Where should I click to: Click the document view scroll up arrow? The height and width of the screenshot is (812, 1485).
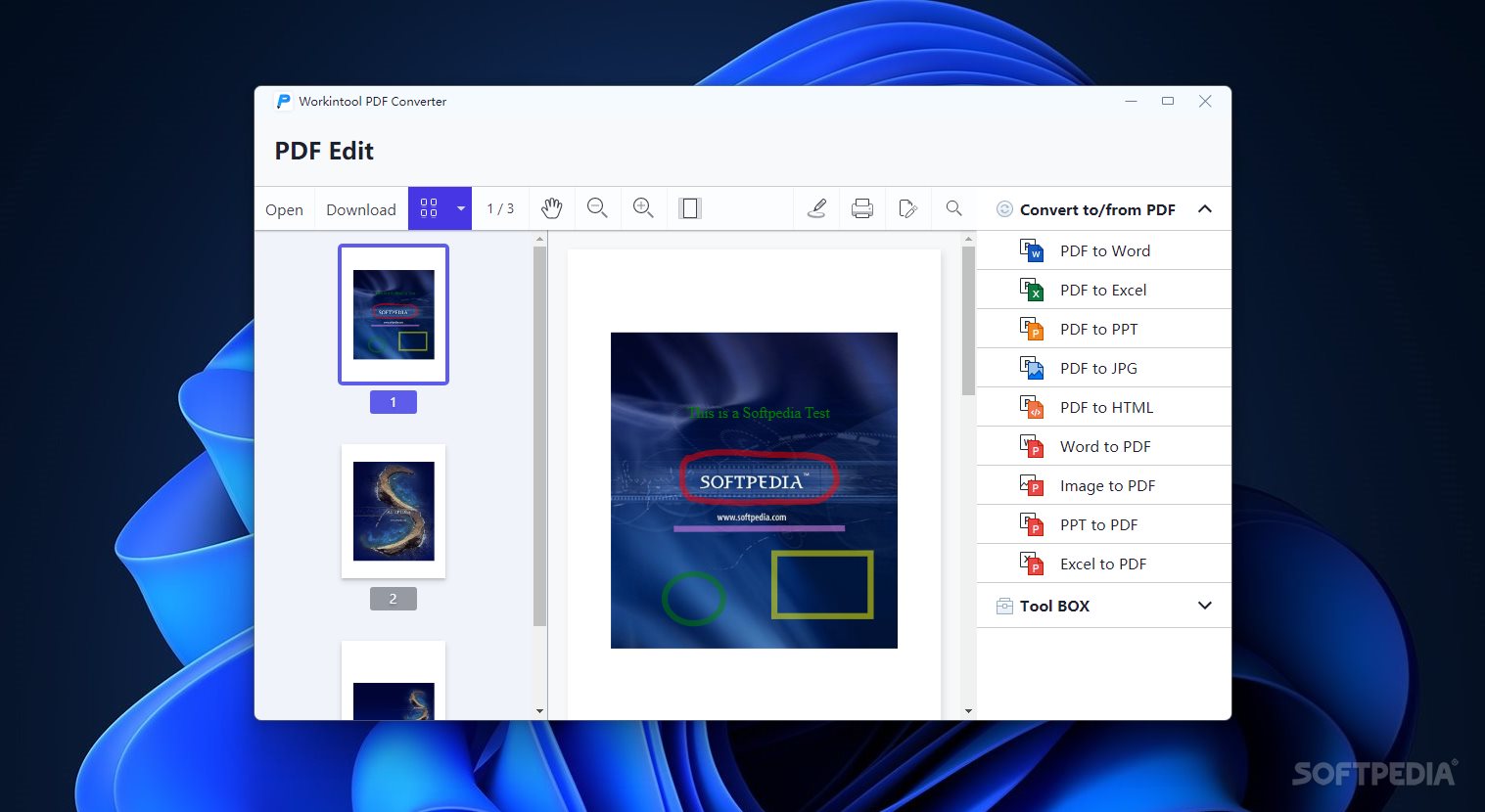[x=968, y=239]
